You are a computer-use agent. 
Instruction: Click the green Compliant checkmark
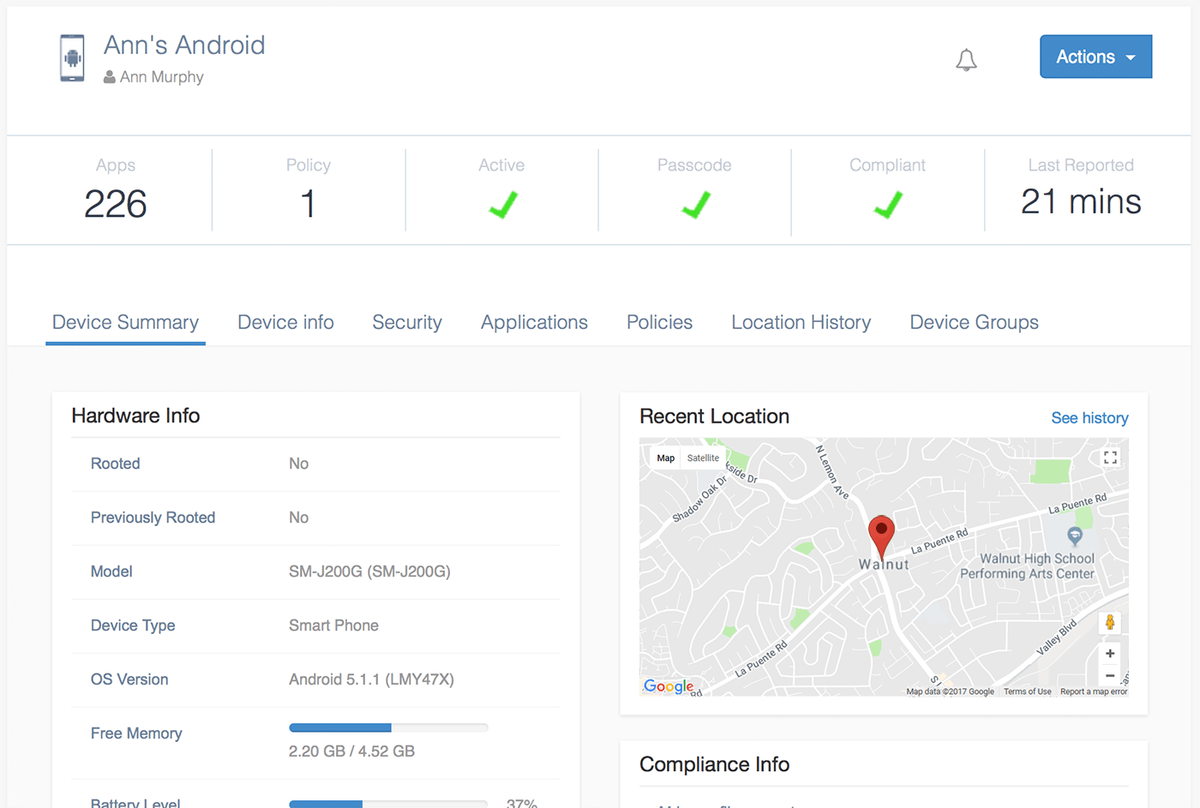click(x=887, y=205)
